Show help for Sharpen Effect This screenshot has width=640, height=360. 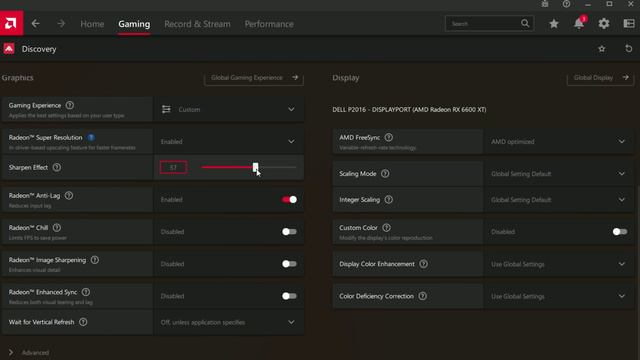[57, 167]
